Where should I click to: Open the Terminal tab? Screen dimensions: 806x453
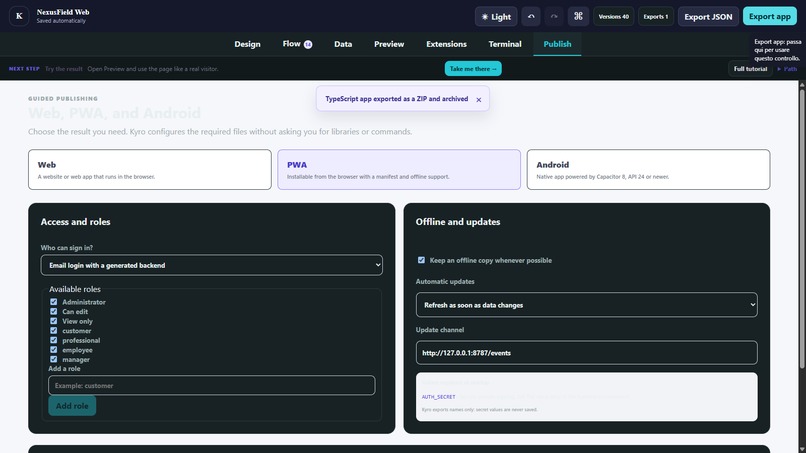coord(505,44)
